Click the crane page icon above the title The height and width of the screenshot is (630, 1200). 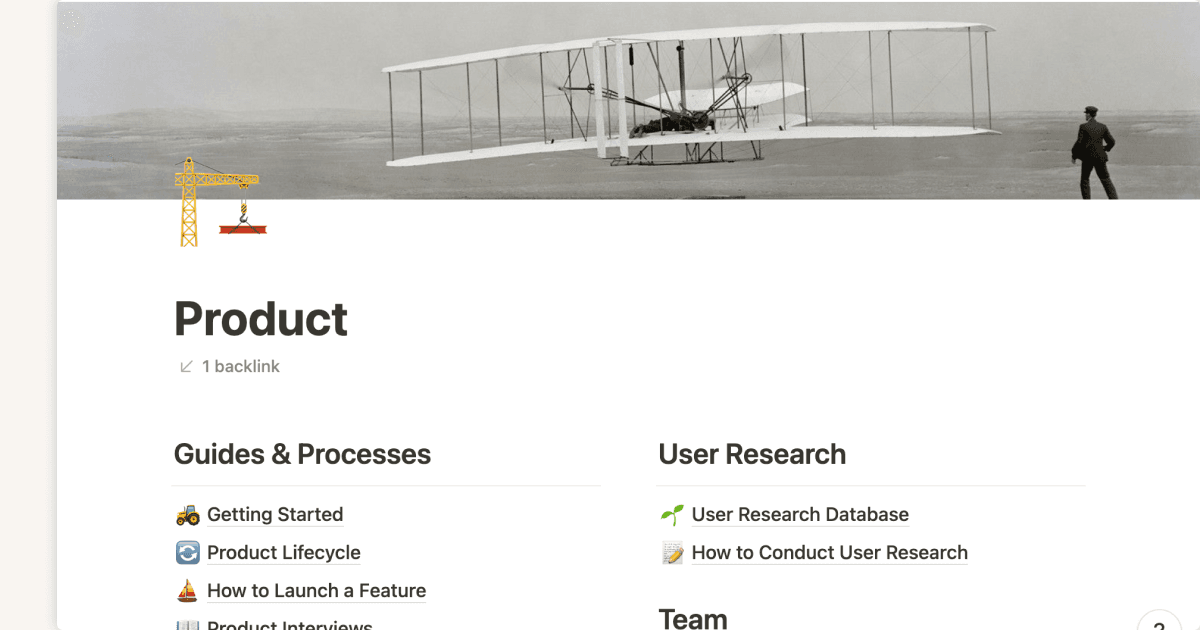coord(220,200)
